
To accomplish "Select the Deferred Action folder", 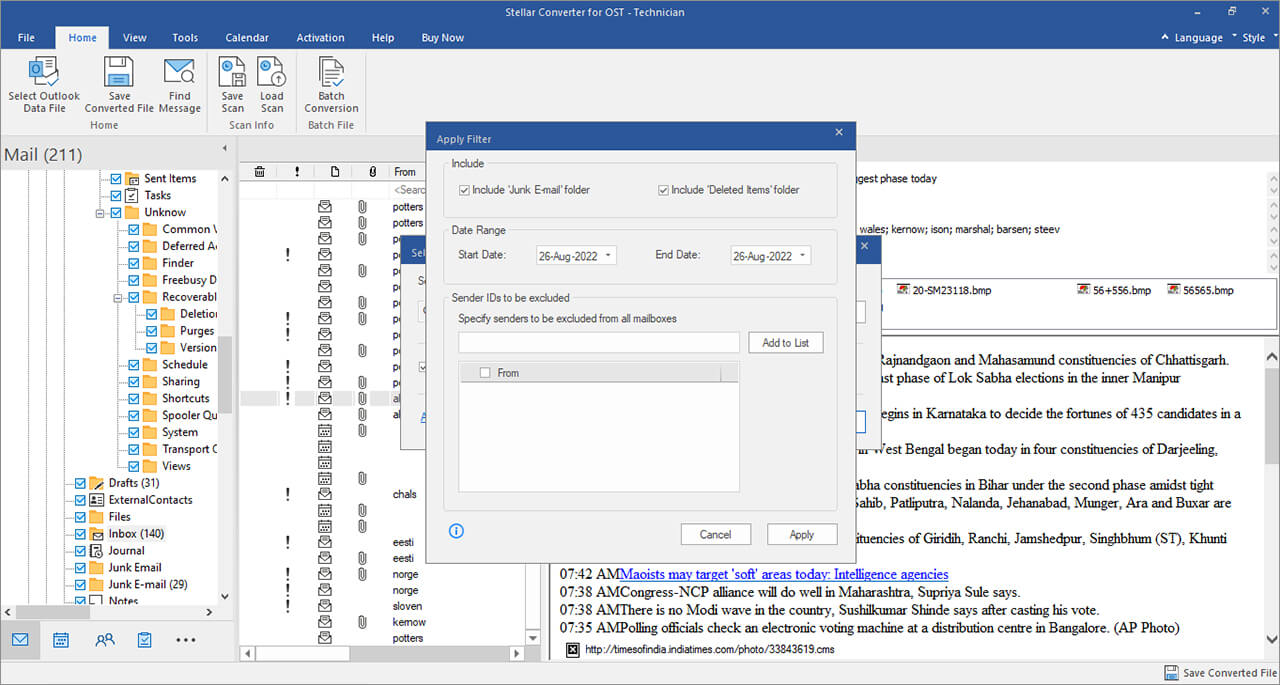I will pos(189,246).
